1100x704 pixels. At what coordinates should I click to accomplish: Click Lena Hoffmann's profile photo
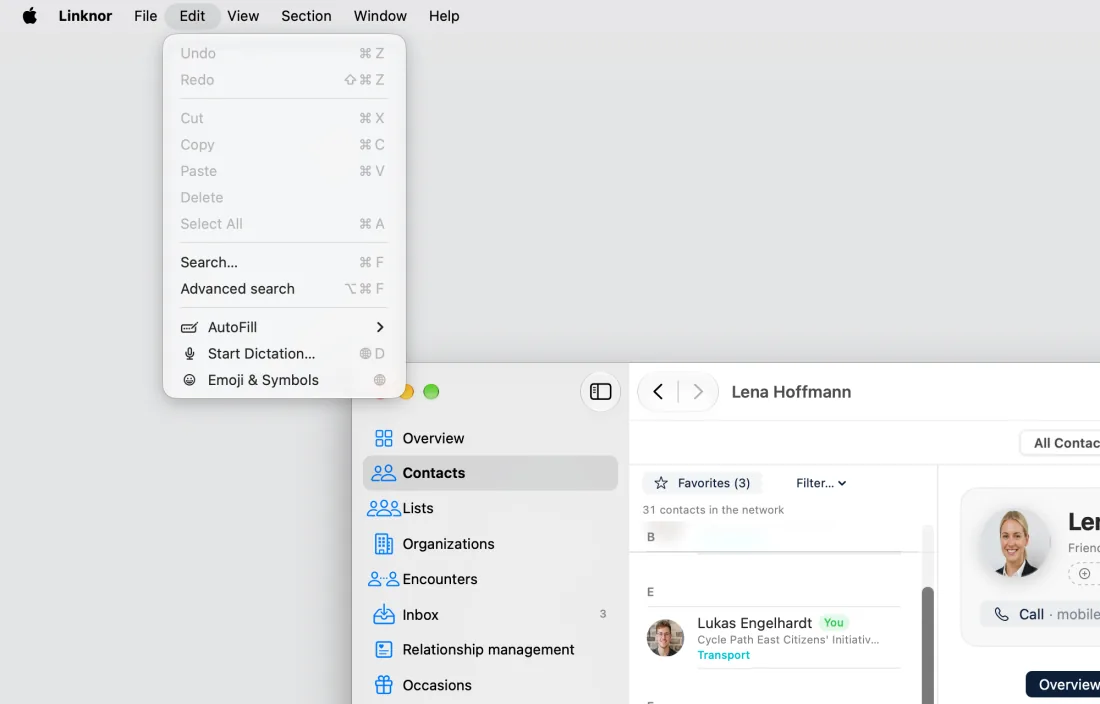(1014, 543)
